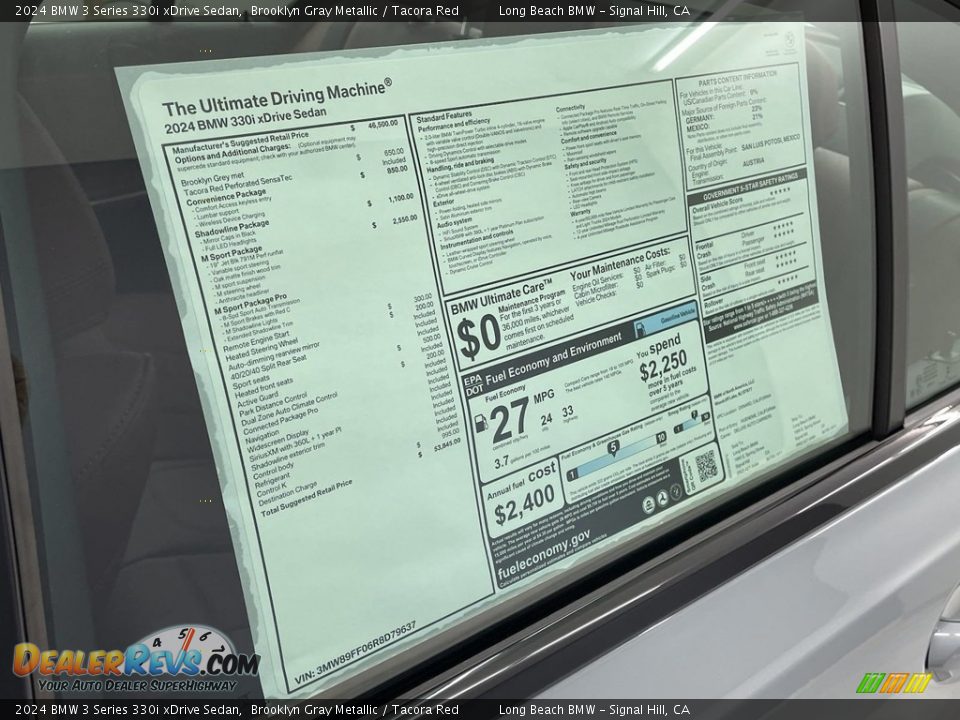Click "The Ultimate Driving Machine" heading

click(277, 98)
